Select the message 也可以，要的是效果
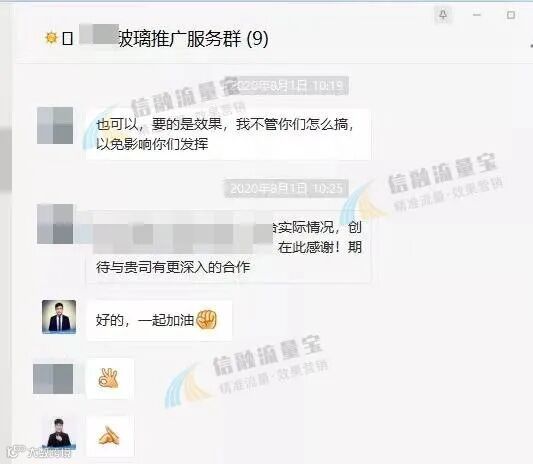 [x=228, y=134]
